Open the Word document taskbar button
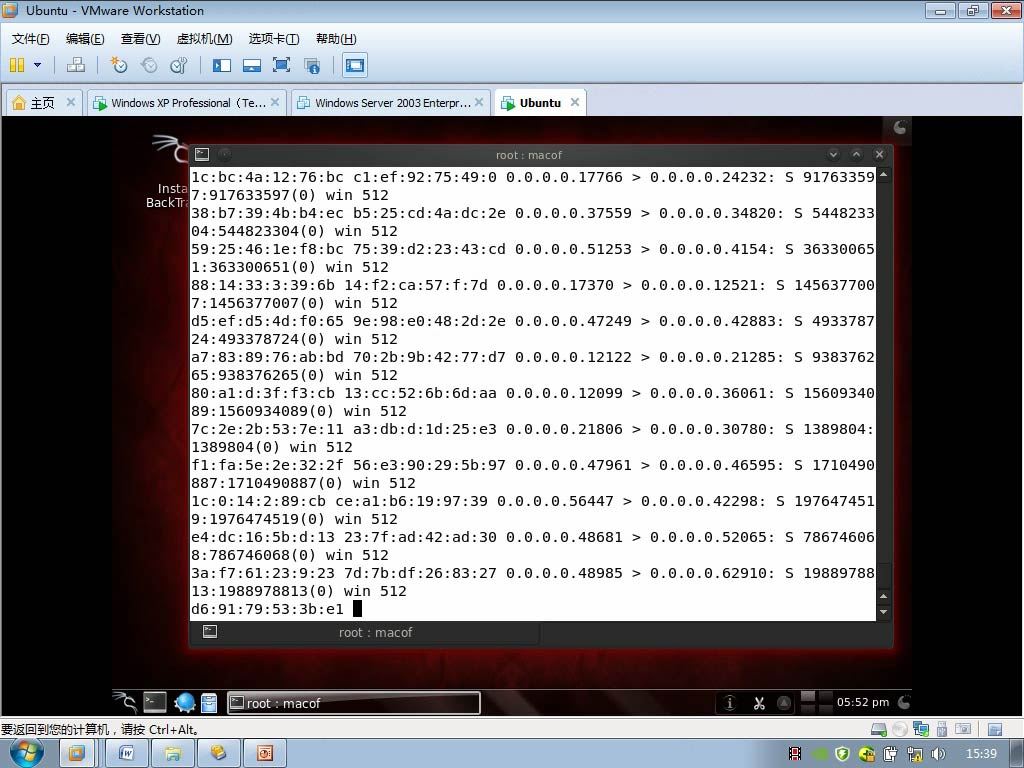This screenshot has width=1024, height=768. click(x=127, y=754)
